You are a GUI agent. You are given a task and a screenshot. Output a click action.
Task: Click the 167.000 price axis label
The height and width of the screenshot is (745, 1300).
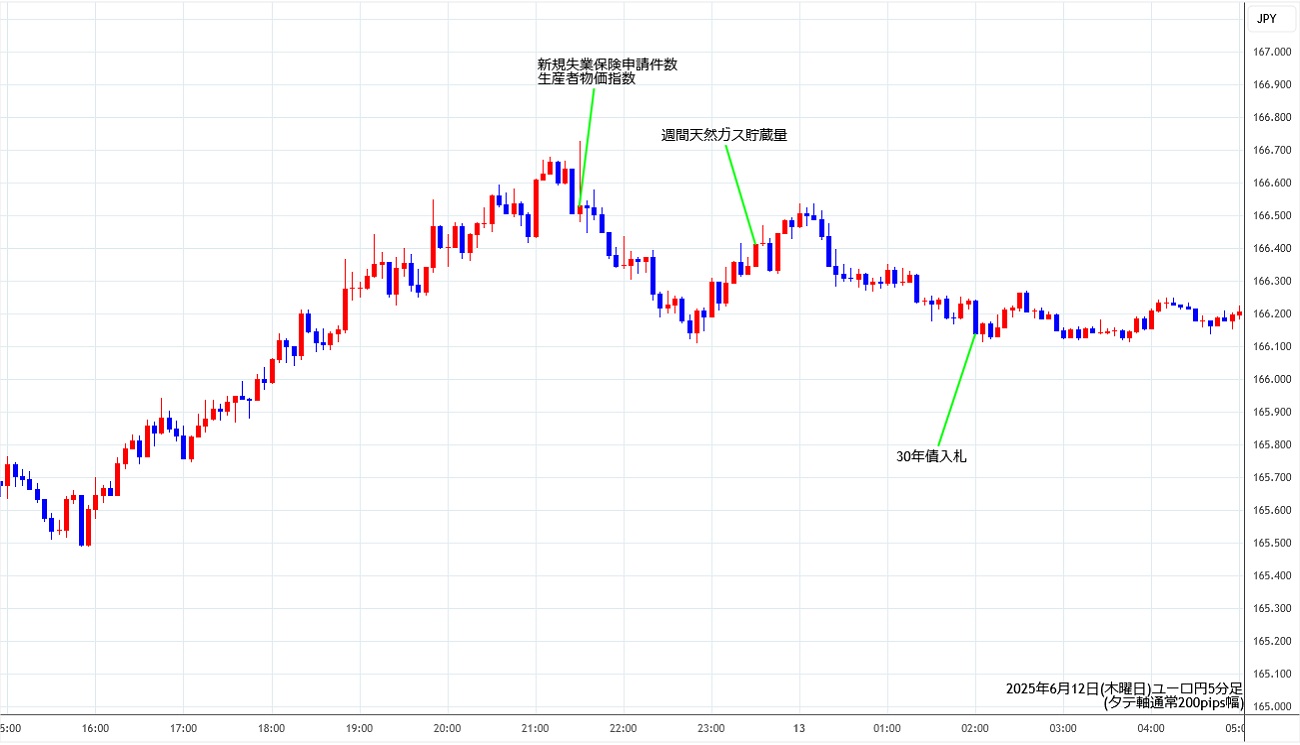(1273, 52)
